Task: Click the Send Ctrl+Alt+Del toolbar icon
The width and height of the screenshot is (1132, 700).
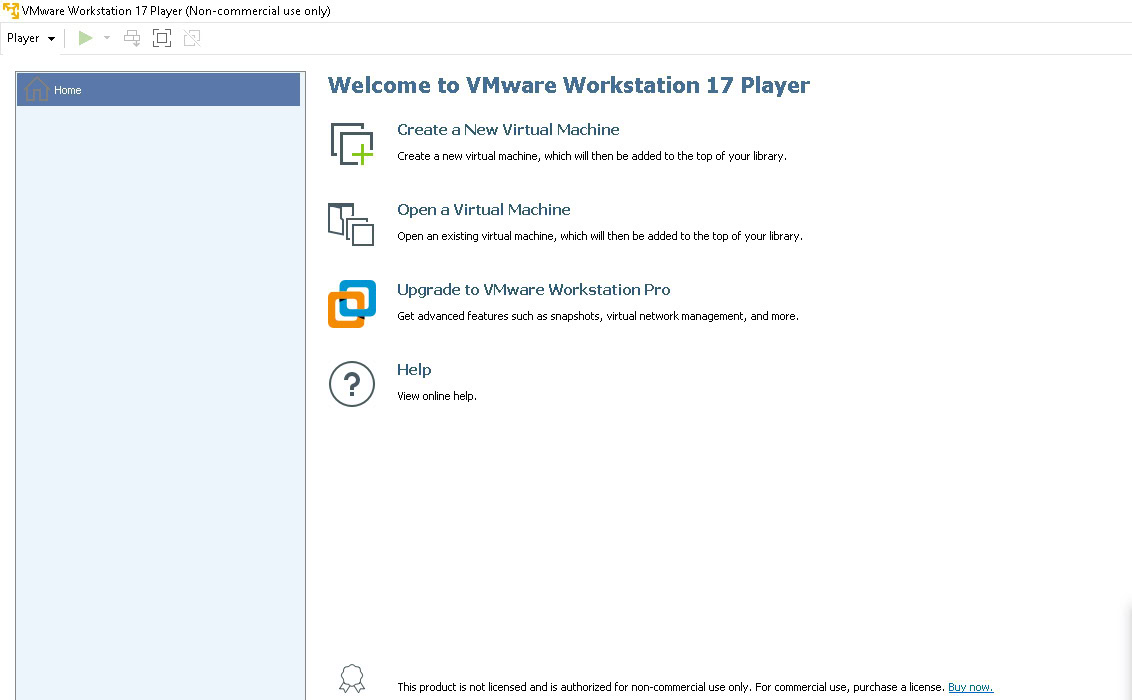Action: pyautogui.click(x=132, y=38)
